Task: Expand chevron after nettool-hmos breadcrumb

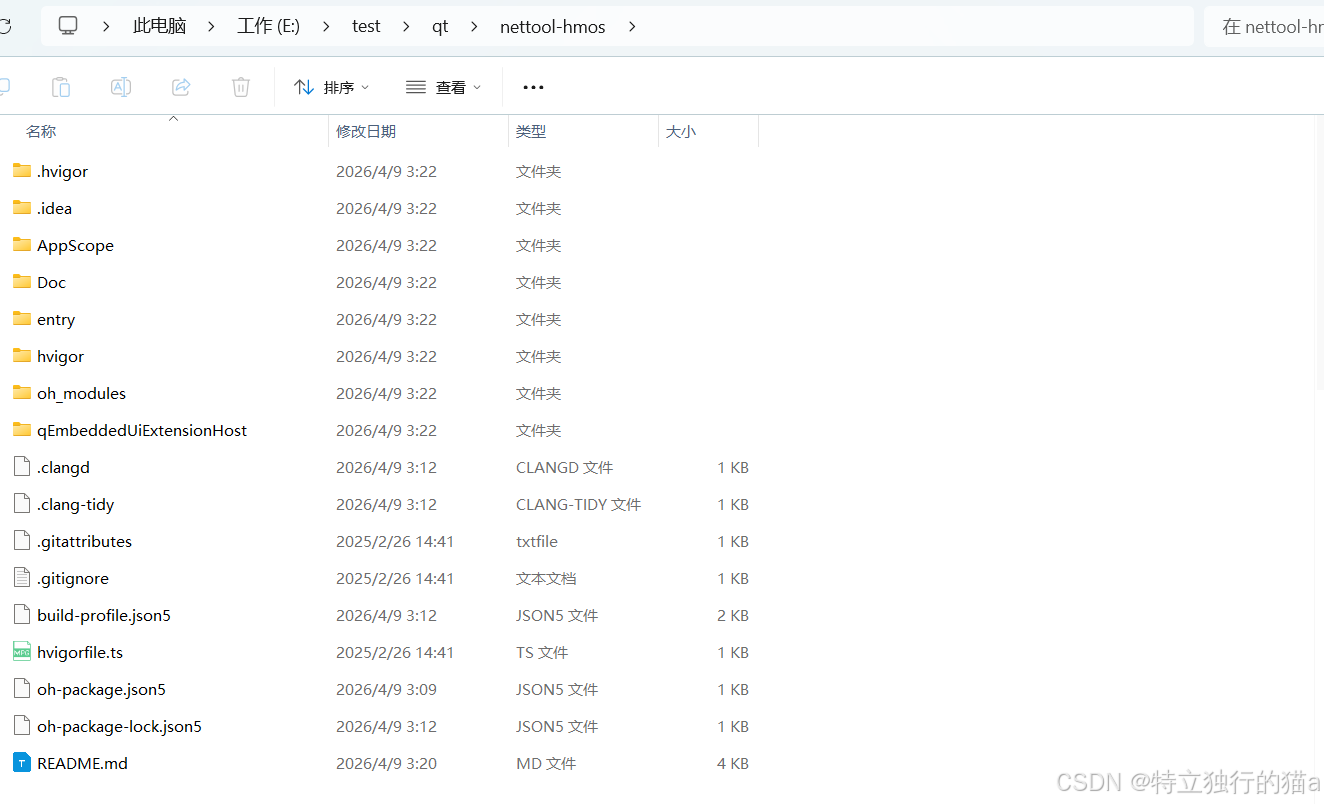Action: 632,26
